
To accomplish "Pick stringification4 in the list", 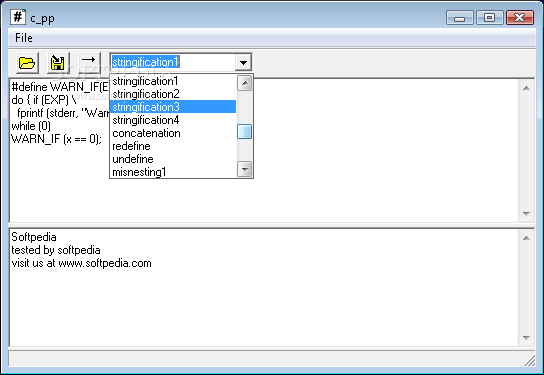I will [x=173, y=120].
